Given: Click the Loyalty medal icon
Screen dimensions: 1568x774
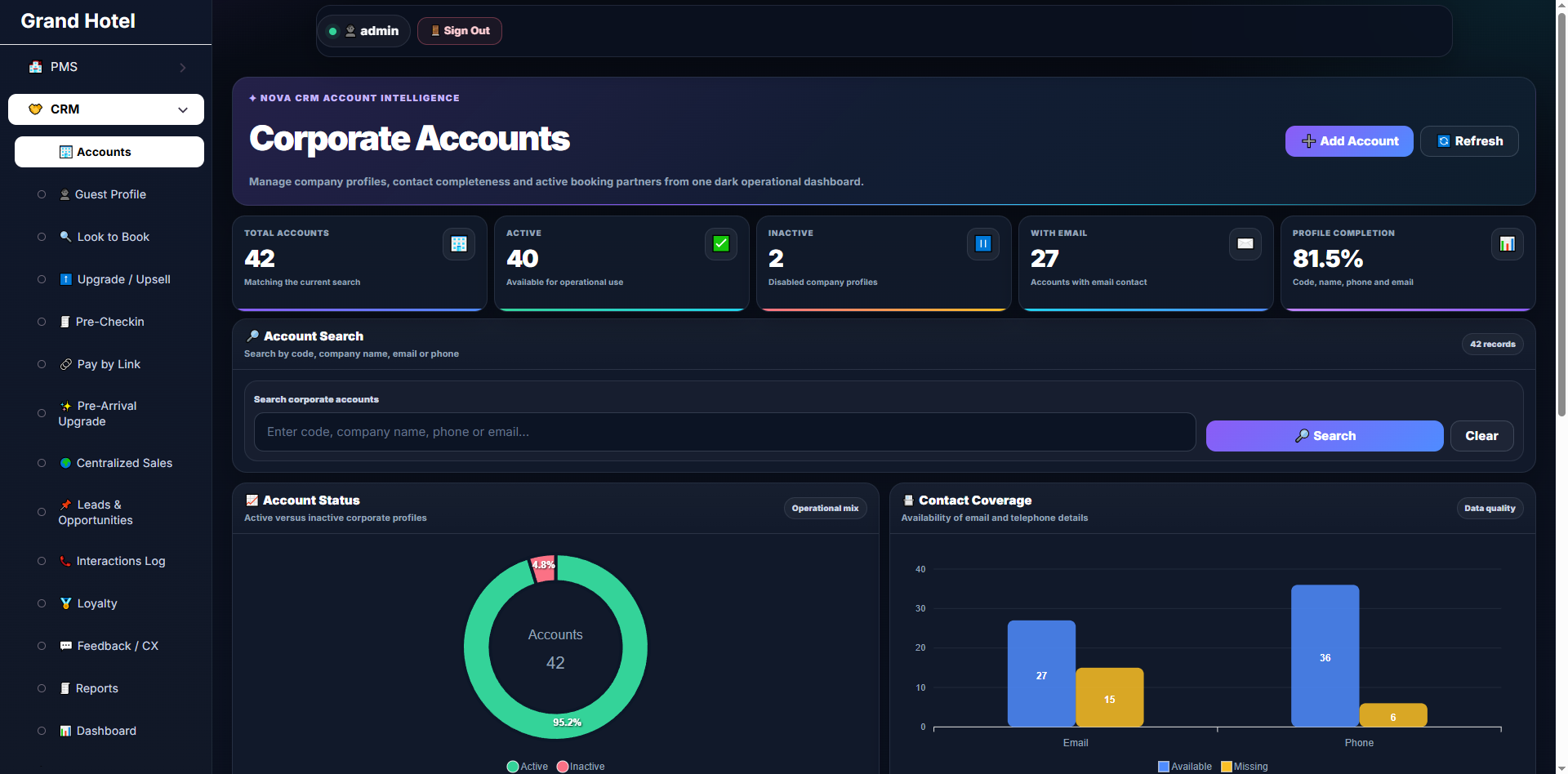Looking at the screenshot, I should pyautogui.click(x=65, y=603).
